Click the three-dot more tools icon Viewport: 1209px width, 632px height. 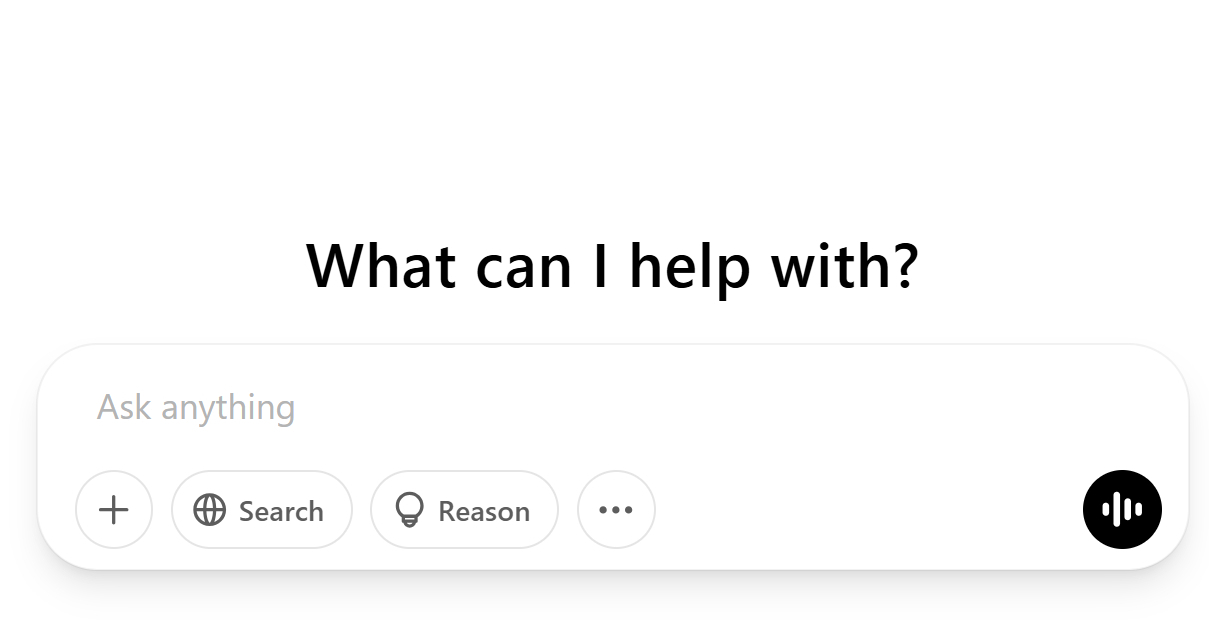point(616,510)
